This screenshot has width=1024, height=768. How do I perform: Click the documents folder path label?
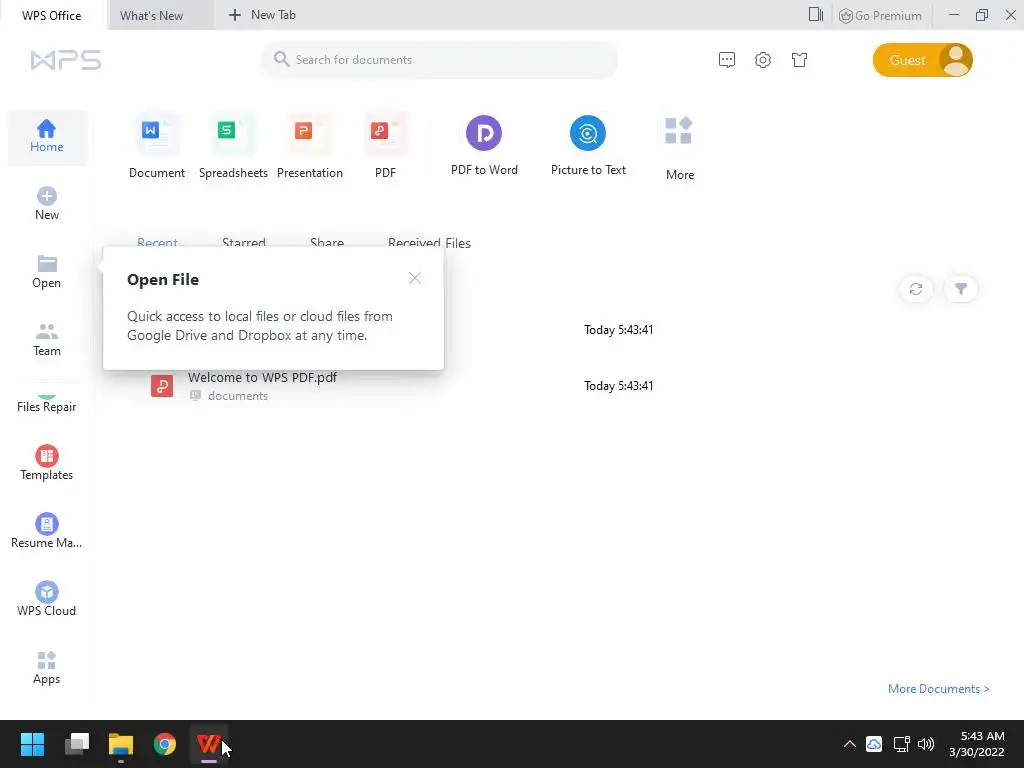[238, 396]
